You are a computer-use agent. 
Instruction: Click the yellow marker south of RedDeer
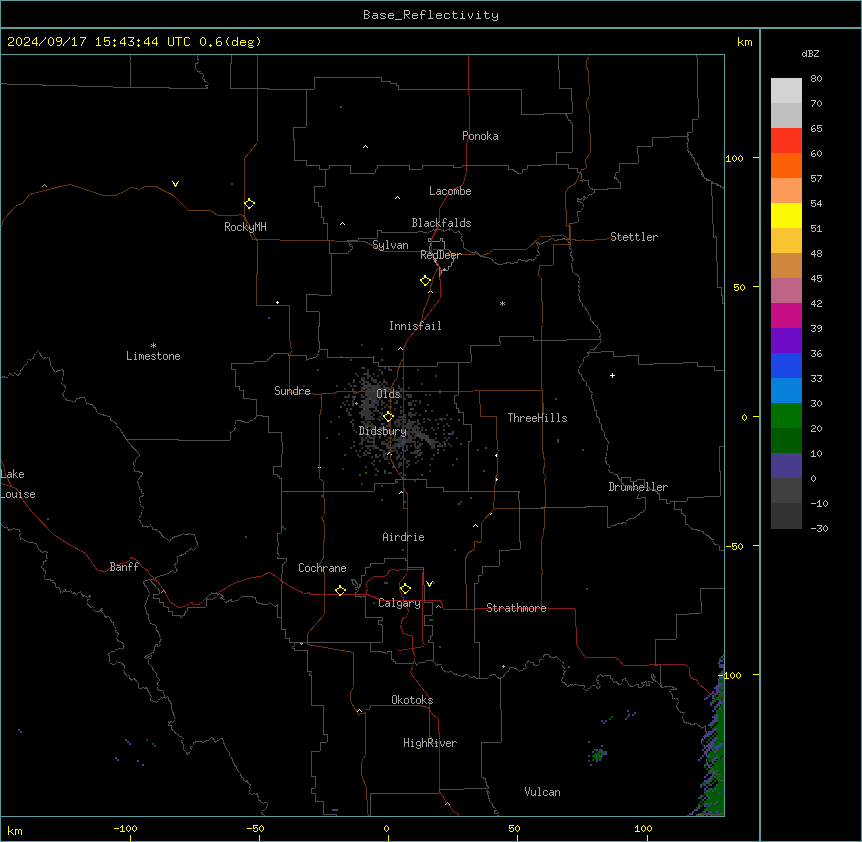[x=425, y=281]
